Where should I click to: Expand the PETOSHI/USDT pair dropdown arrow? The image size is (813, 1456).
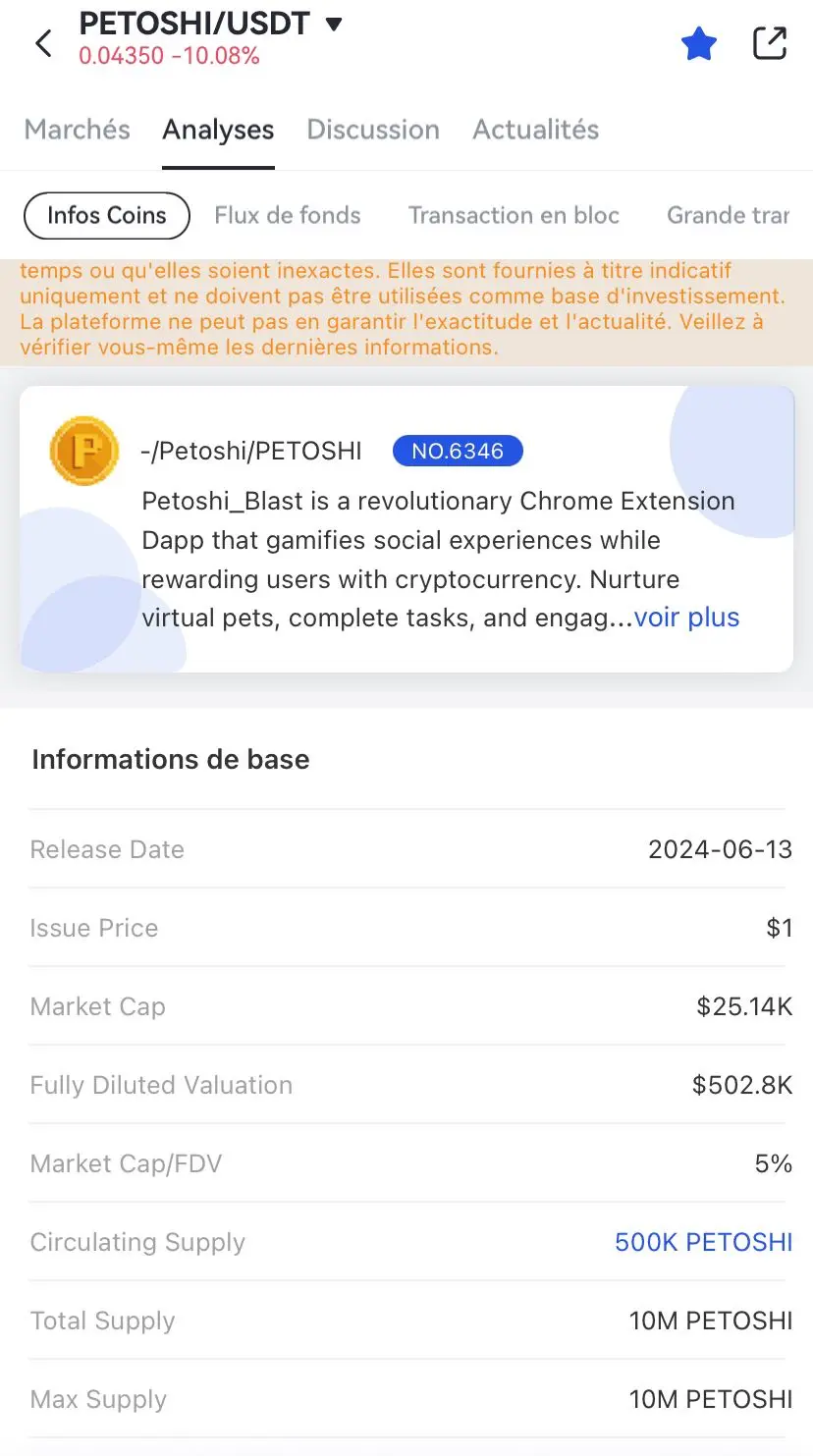[x=334, y=24]
